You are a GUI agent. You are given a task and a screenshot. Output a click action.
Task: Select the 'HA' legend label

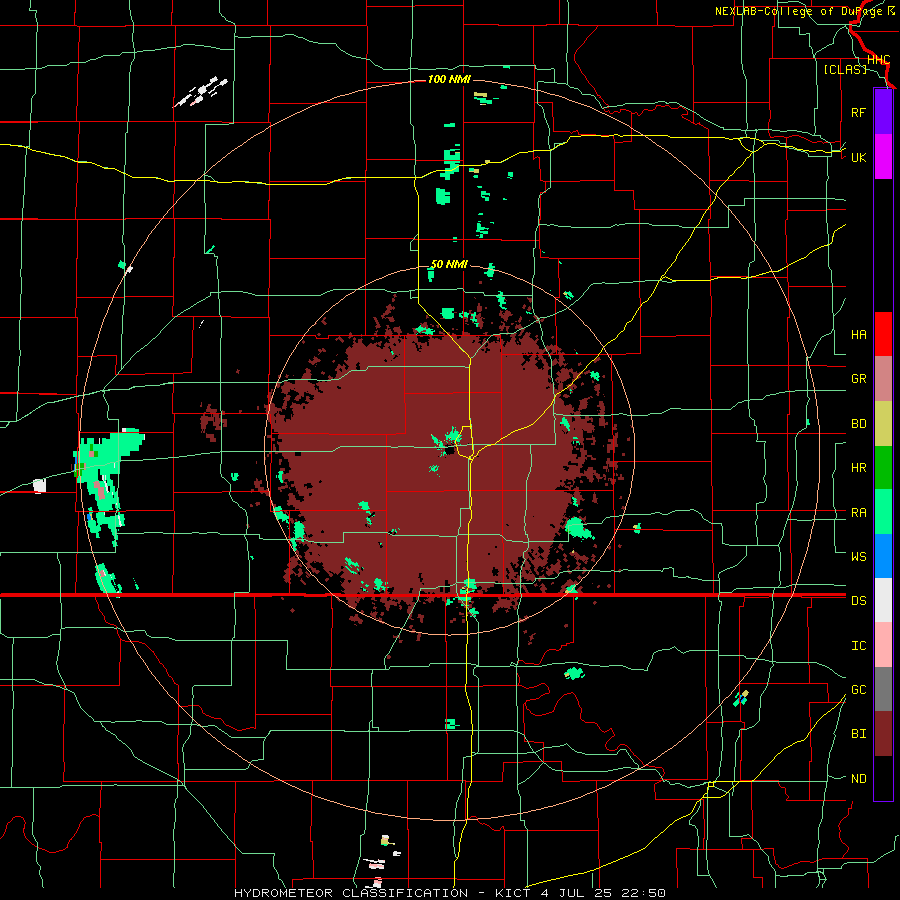859,334
